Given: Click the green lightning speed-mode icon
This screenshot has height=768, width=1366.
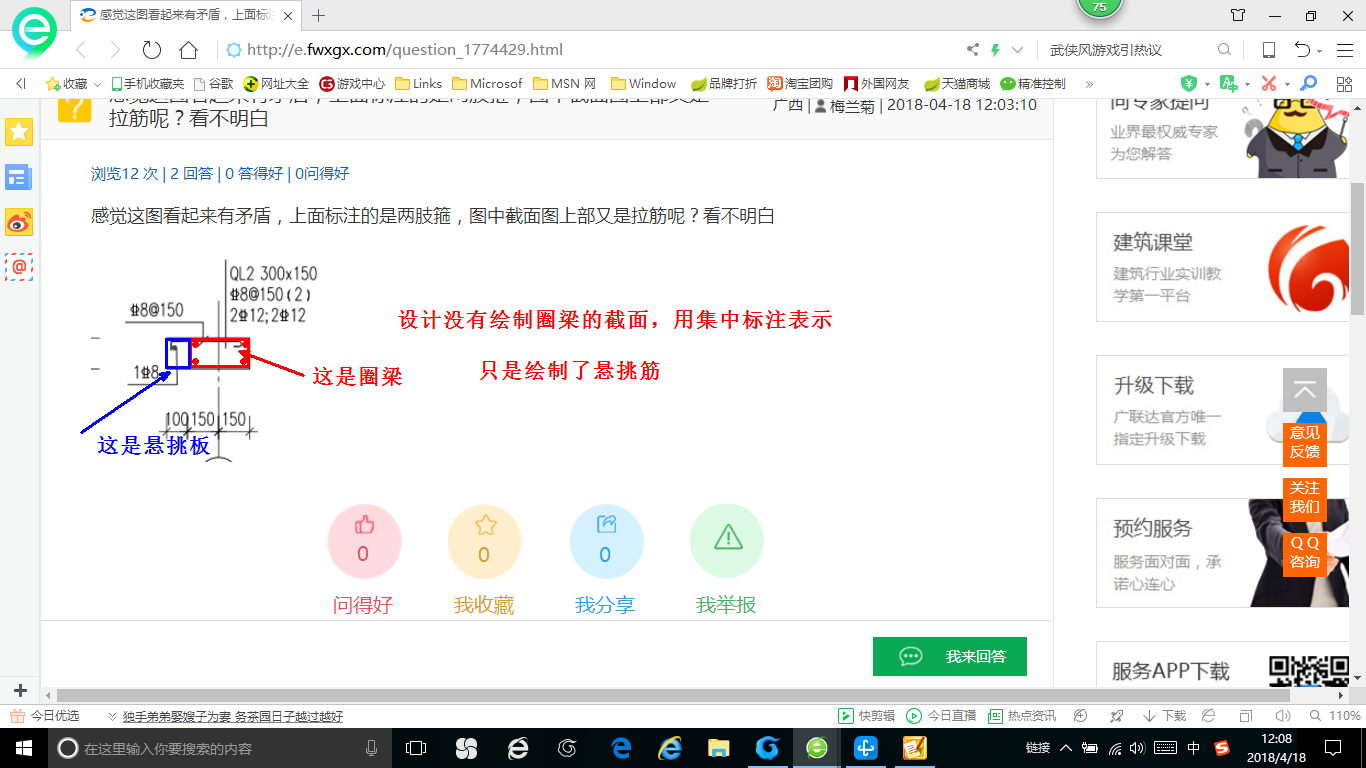Looking at the screenshot, I should (995, 50).
